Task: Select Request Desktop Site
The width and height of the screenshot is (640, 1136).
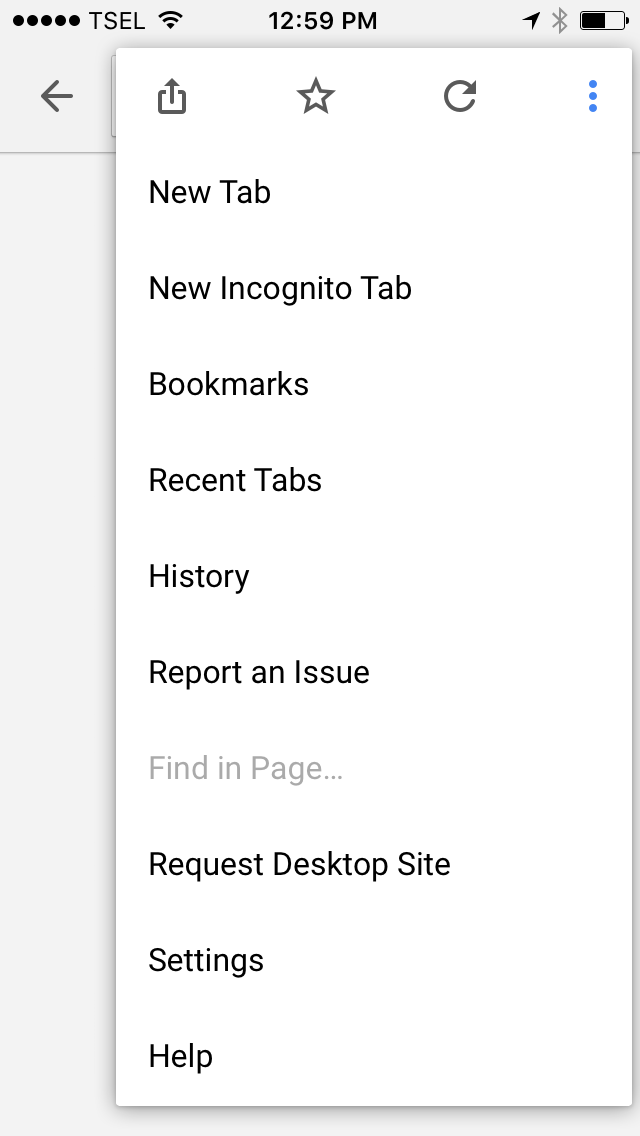Action: tap(300, 864)
